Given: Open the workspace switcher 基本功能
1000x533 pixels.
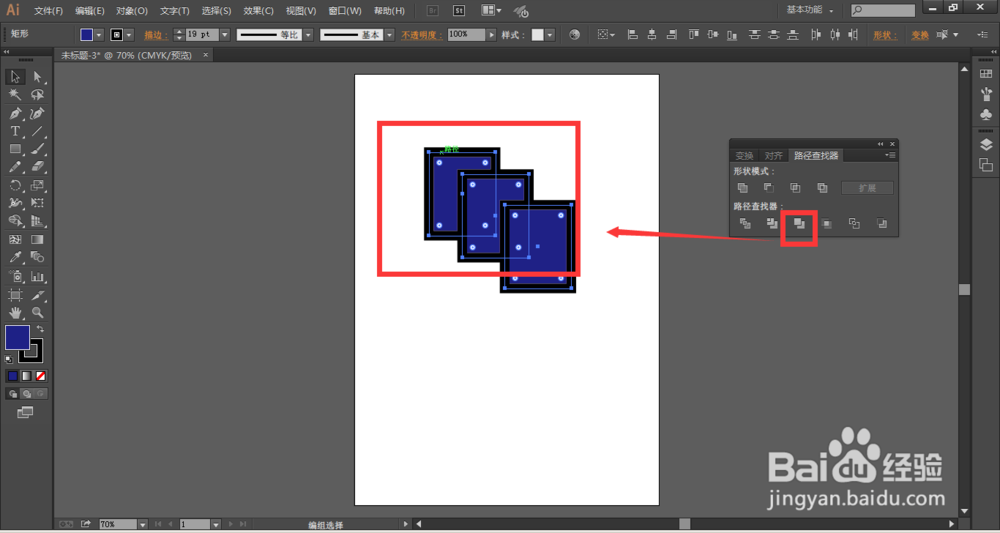Looking at the screenshot, I should click(x=810, y=10).
